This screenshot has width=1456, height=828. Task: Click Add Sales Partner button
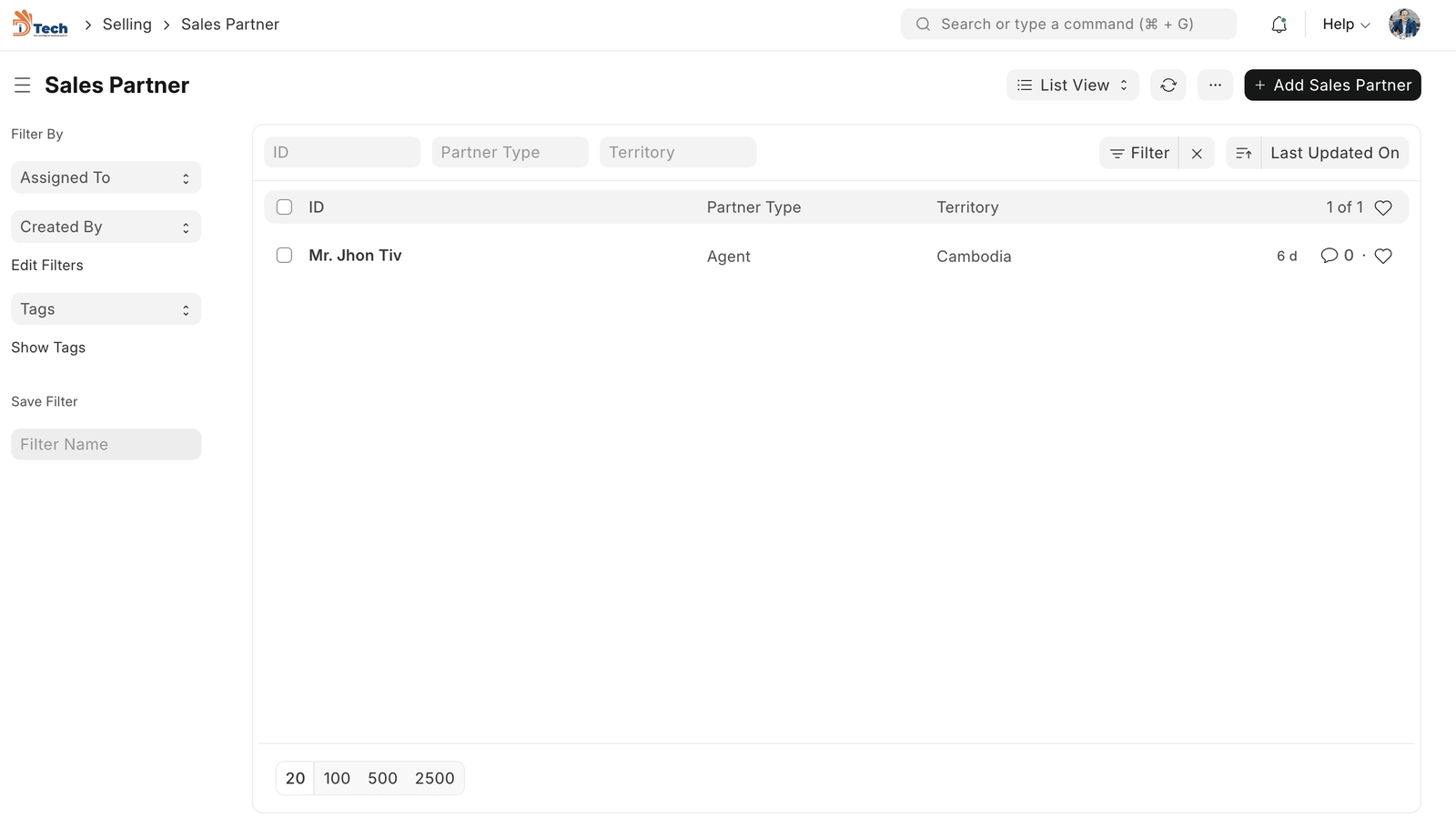[x=1332, y=86]
